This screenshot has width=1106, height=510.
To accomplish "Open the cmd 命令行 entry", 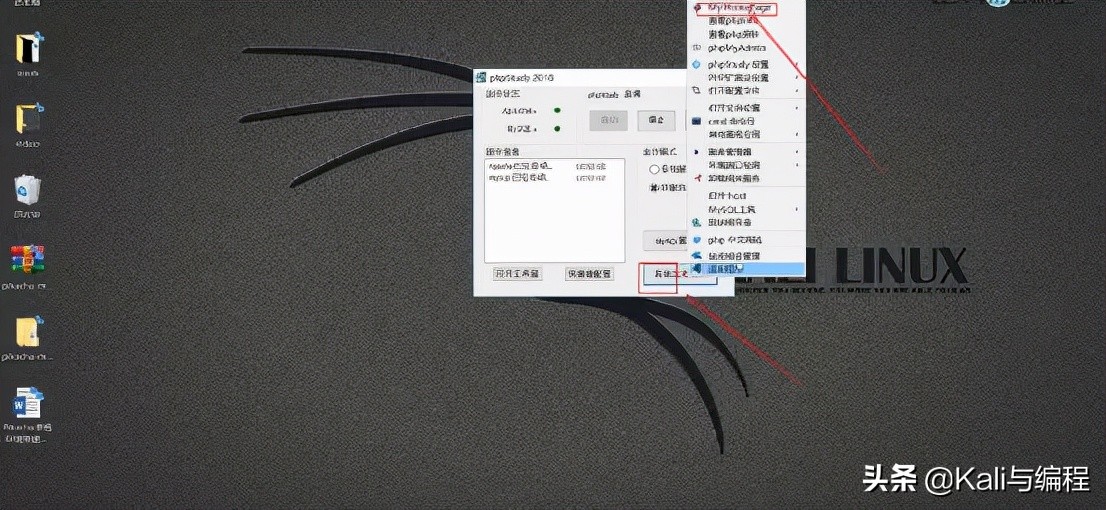I will [x=746, y=121].
